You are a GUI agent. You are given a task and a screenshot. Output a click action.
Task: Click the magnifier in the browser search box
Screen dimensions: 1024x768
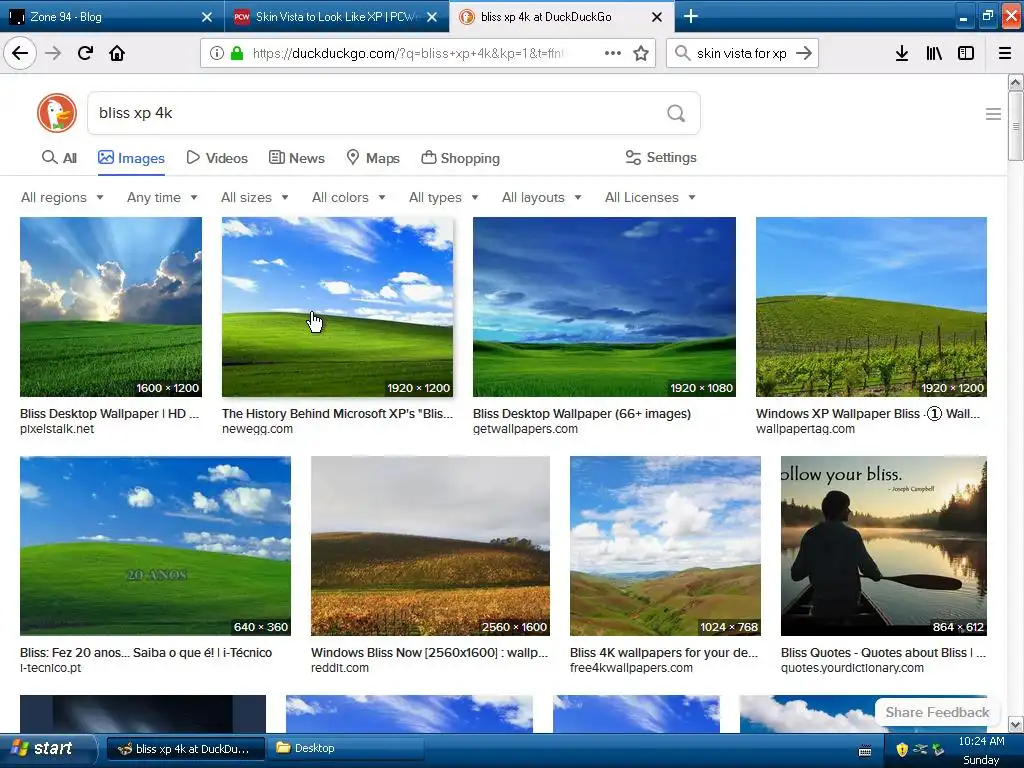pos(682,53)
